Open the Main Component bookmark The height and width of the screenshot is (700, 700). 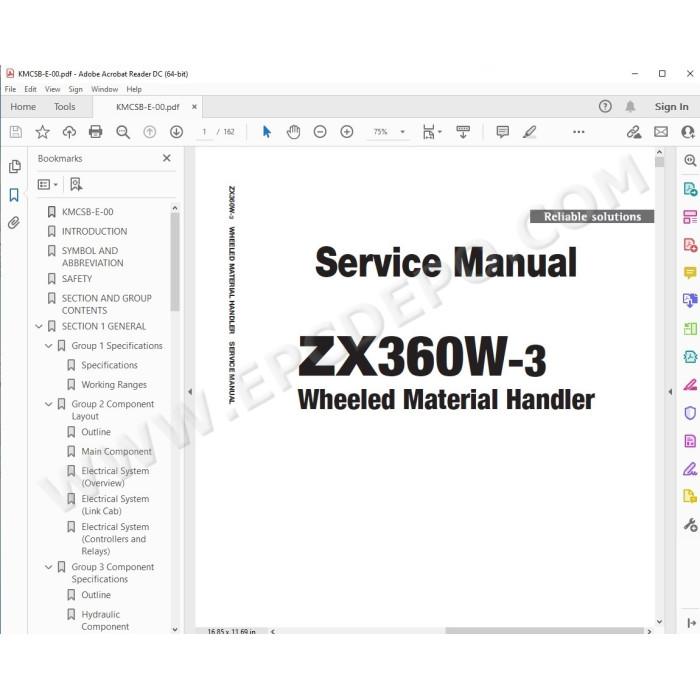(x=116, y=451)
